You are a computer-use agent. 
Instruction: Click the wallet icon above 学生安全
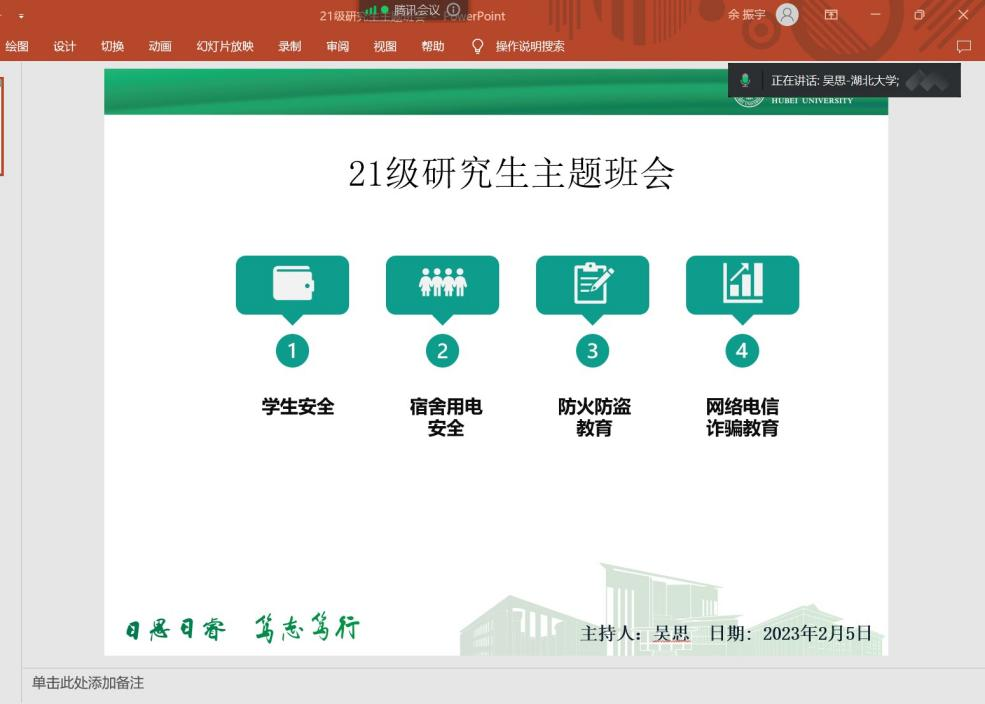(292, 284)
